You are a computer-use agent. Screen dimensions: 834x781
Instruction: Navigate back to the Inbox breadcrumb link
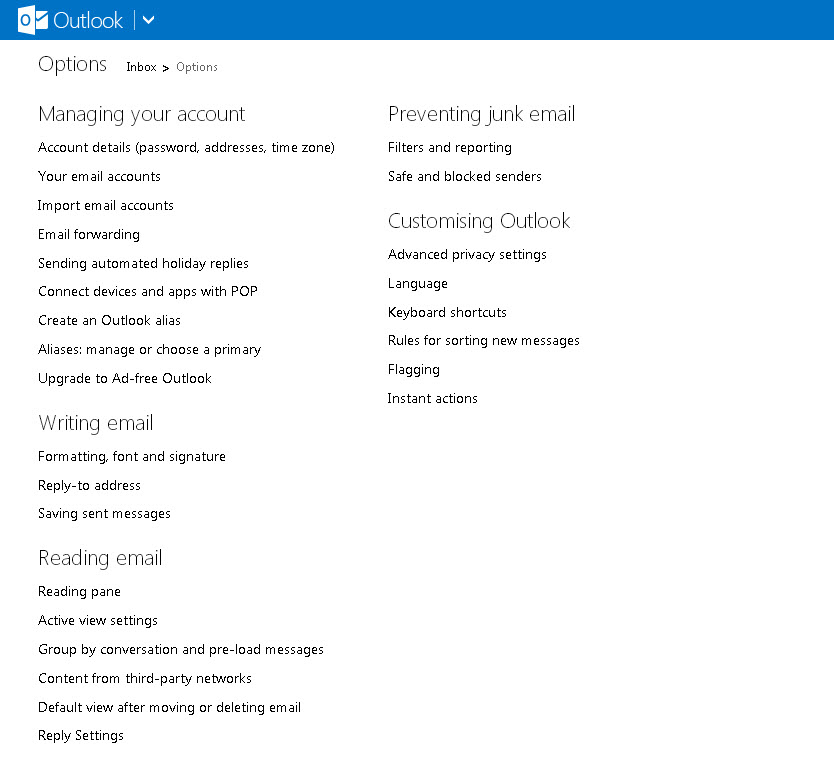point(140,67)
